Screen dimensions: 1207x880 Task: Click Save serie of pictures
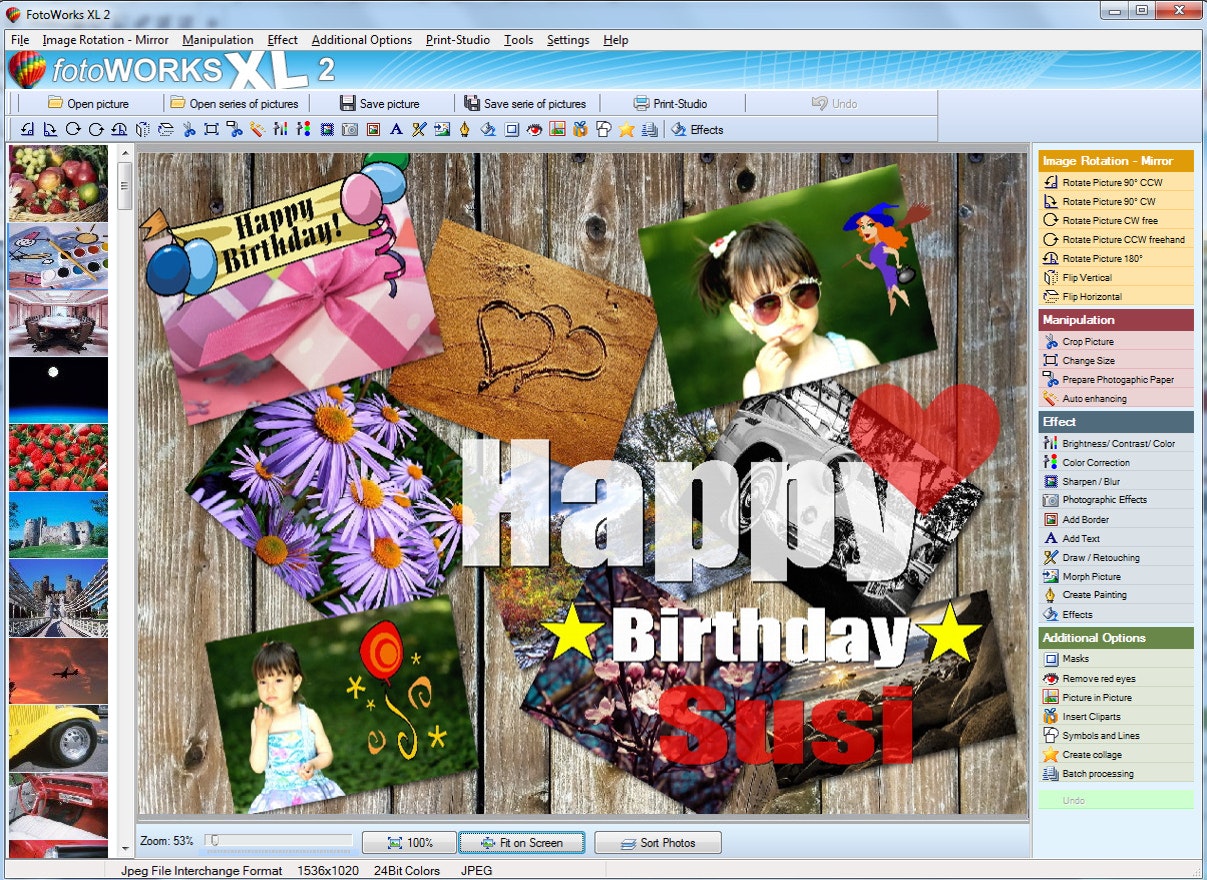pyautogui.click(x=525, y=103)
